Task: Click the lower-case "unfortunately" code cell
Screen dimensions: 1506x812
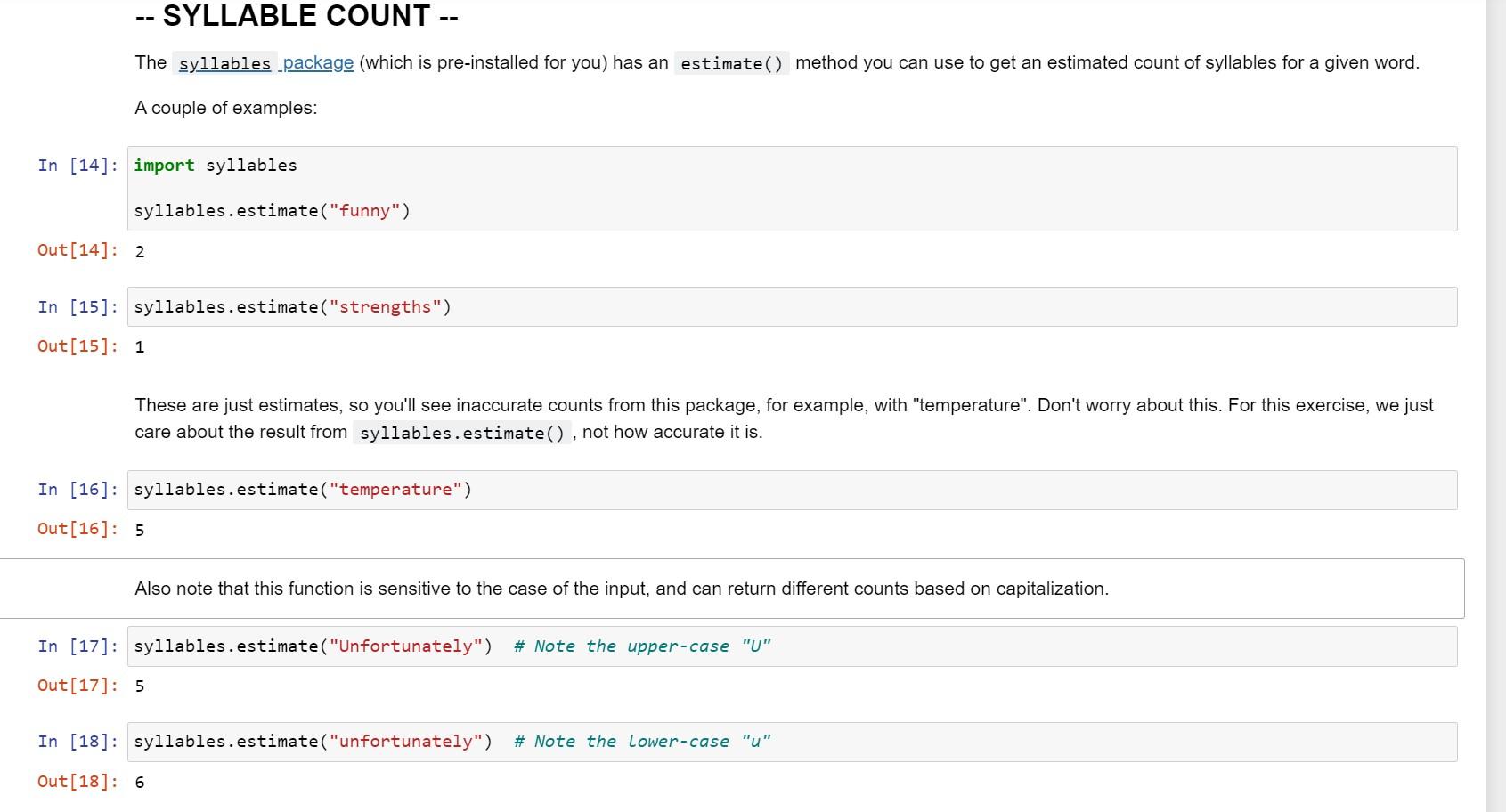Action: (791, 742)
